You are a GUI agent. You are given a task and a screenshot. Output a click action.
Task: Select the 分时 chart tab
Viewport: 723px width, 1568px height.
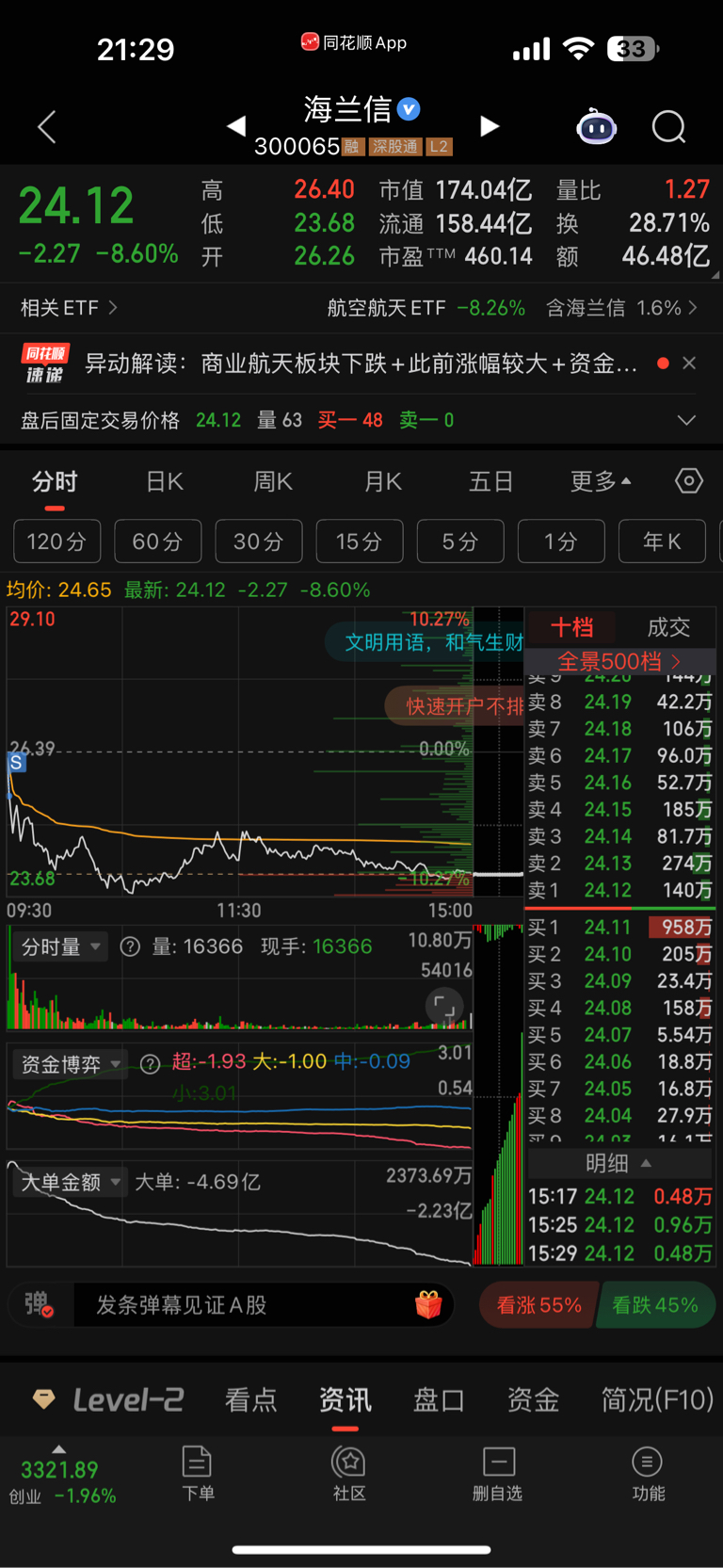click(x=55, y=481)
